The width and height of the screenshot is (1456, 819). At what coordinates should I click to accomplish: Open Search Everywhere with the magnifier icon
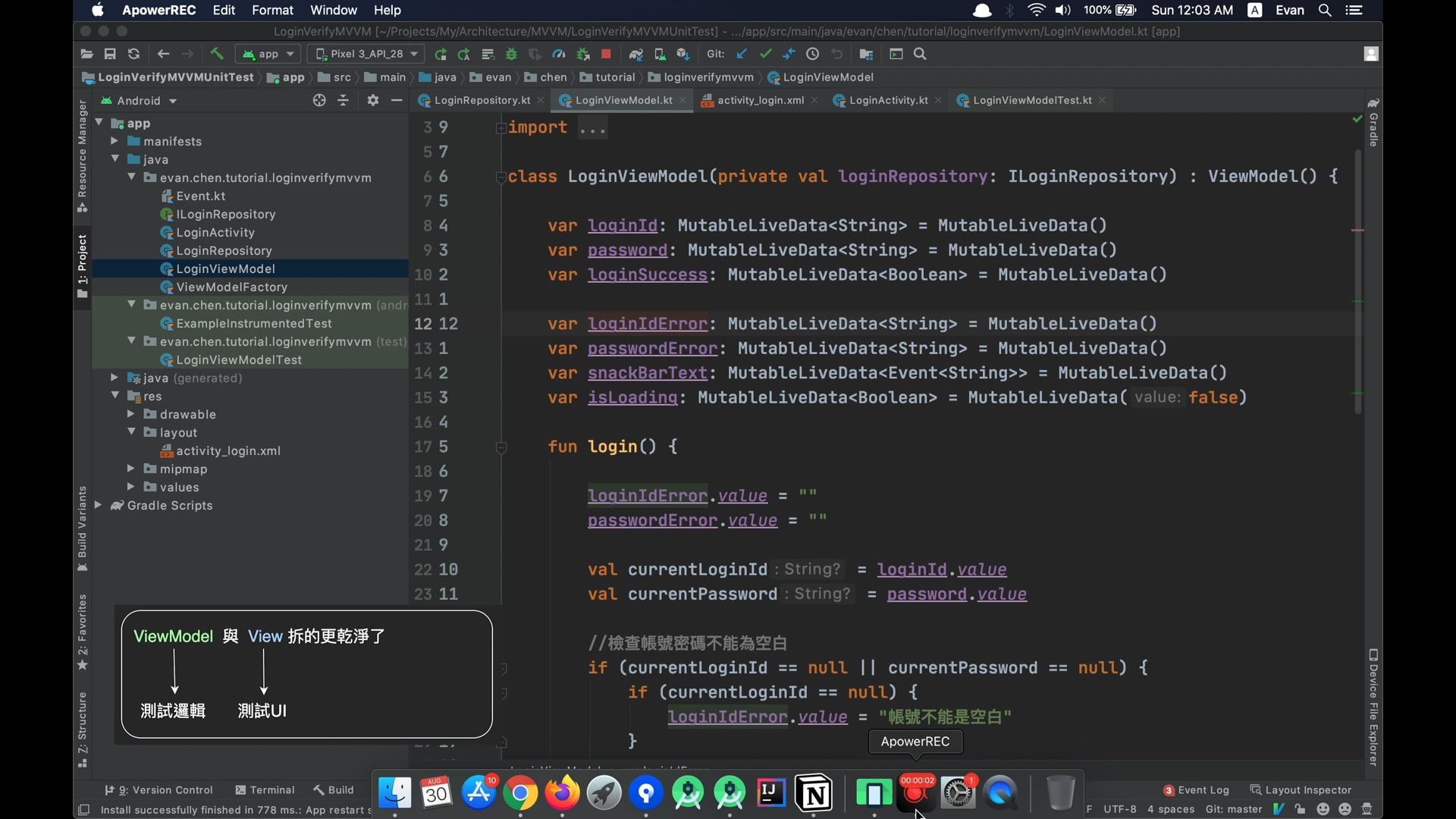tap(921, 54)
